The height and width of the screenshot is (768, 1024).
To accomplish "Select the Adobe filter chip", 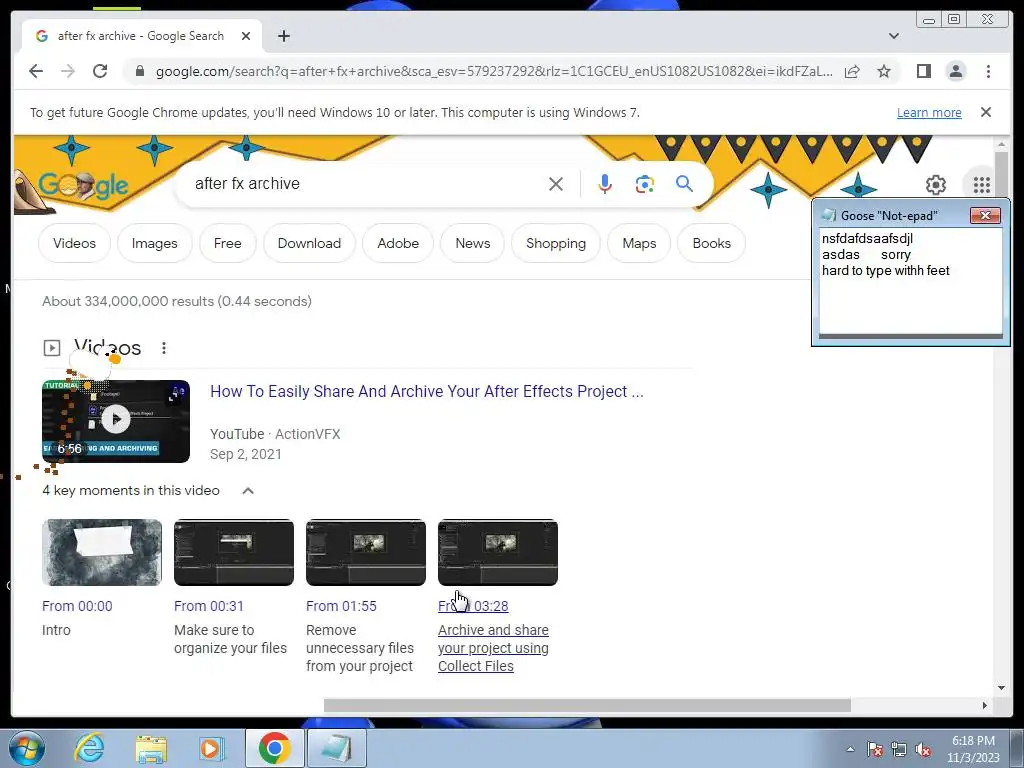I will coord(398,244).
